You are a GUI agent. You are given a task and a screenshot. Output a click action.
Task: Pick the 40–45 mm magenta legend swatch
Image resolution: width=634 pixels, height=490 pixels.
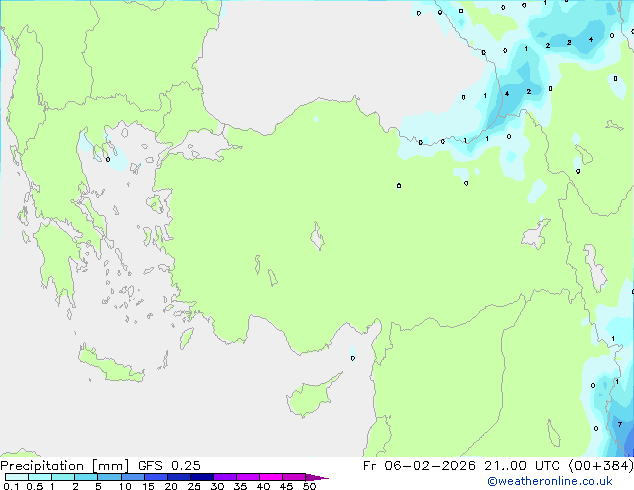[x=271, y=477]
